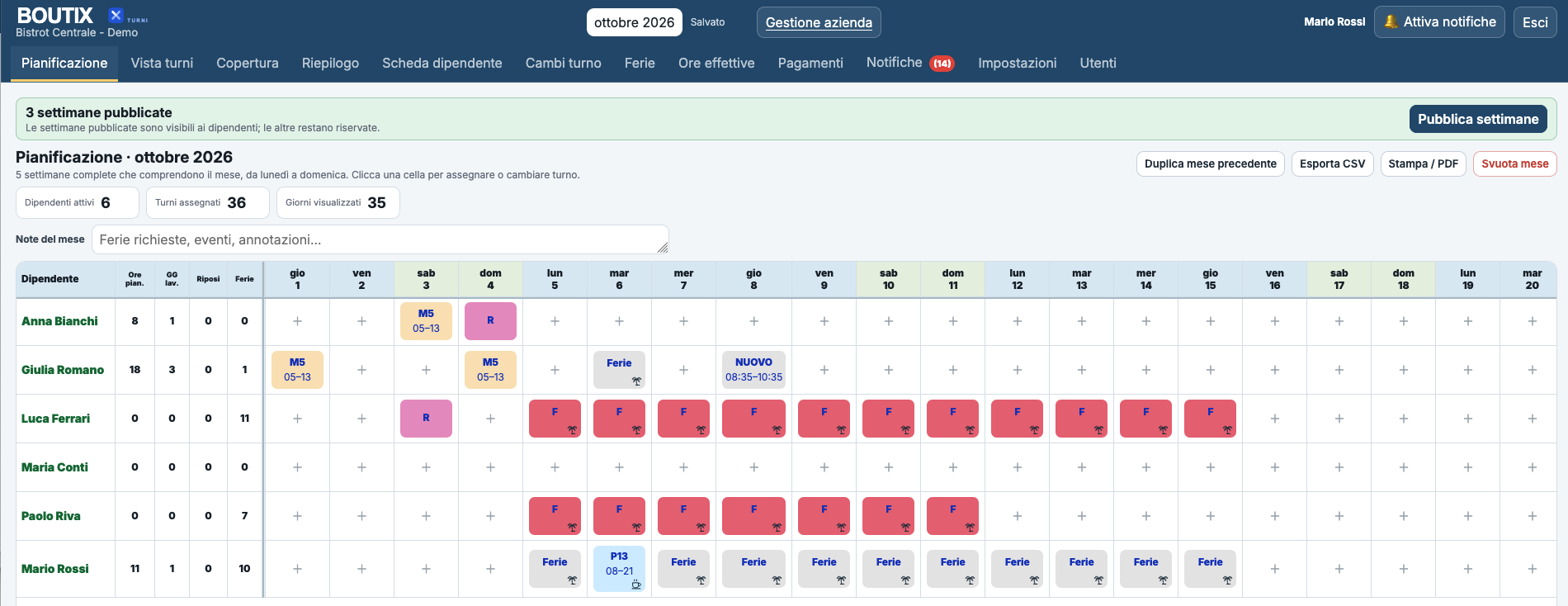Screen dimensions: 1568x606
Task: Open Giulia Romano's Ferie cell on mar 6
Action: (x=619, y=370)
